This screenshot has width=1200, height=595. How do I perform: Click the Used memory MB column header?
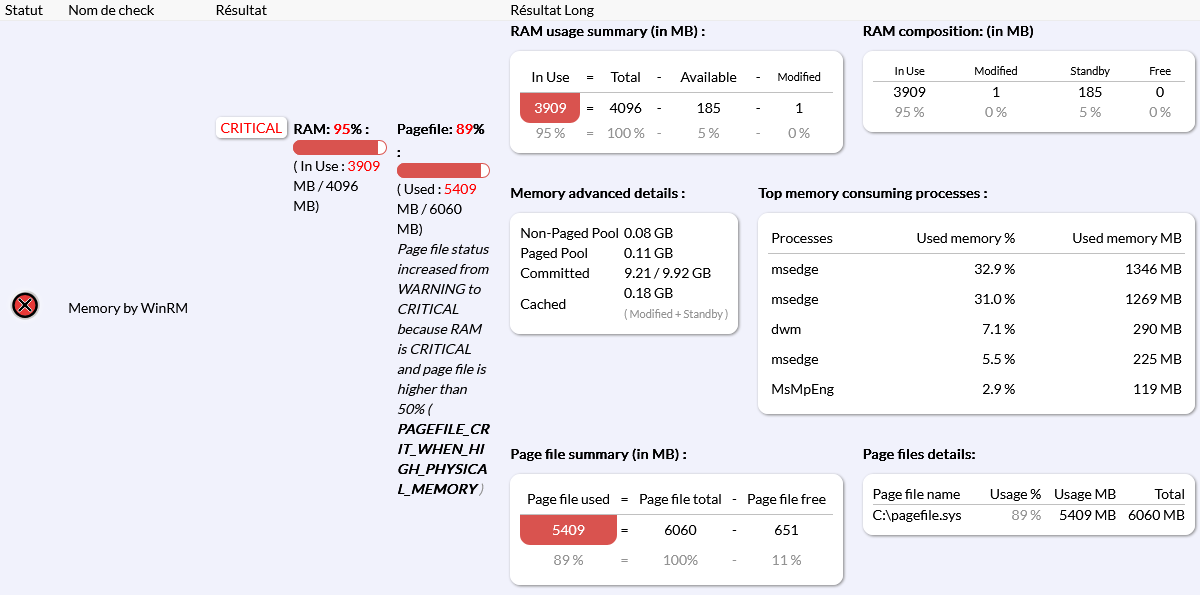click(1126, 238)
